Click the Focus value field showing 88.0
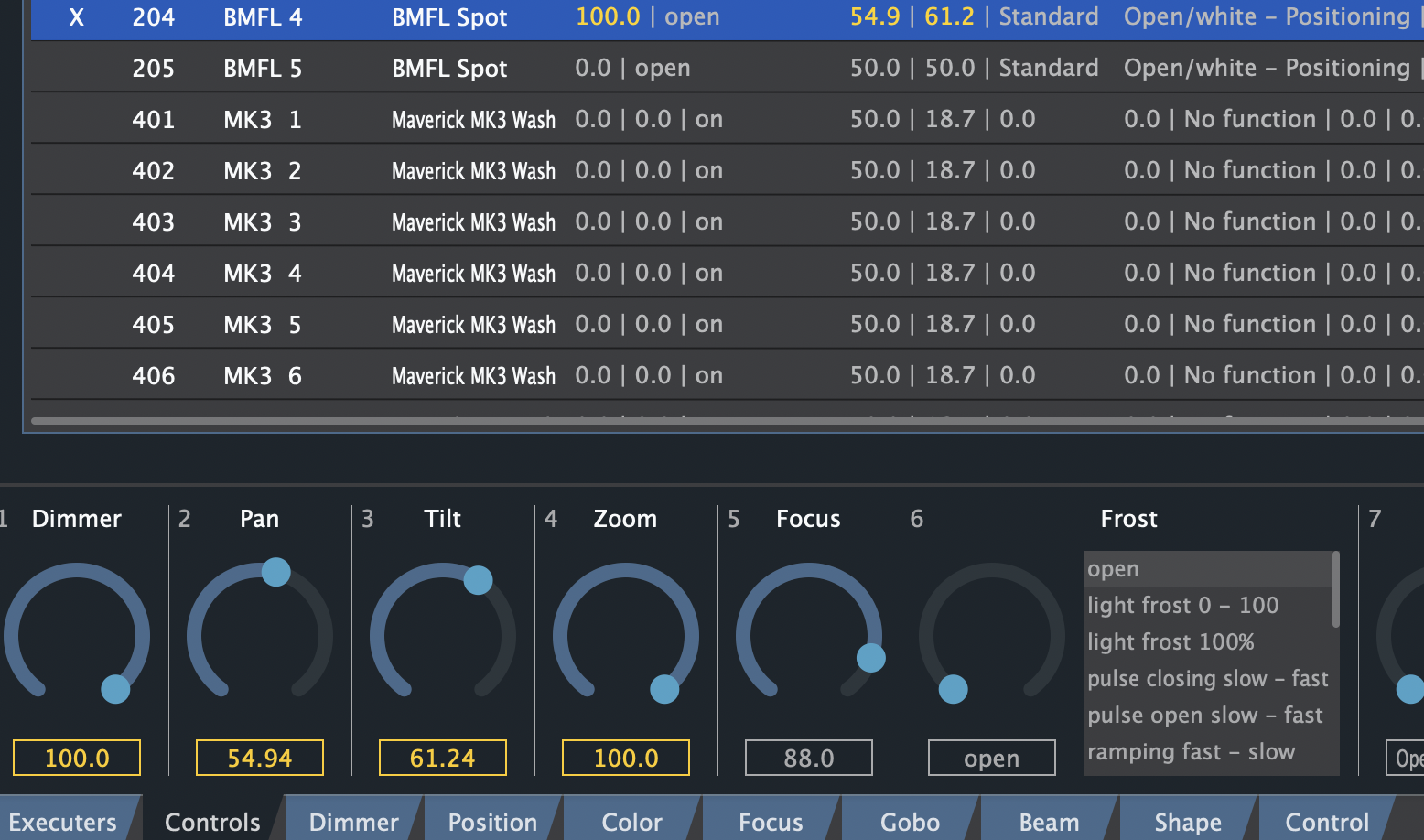This screenshot has height=840, width=1424. coord(809,758)
